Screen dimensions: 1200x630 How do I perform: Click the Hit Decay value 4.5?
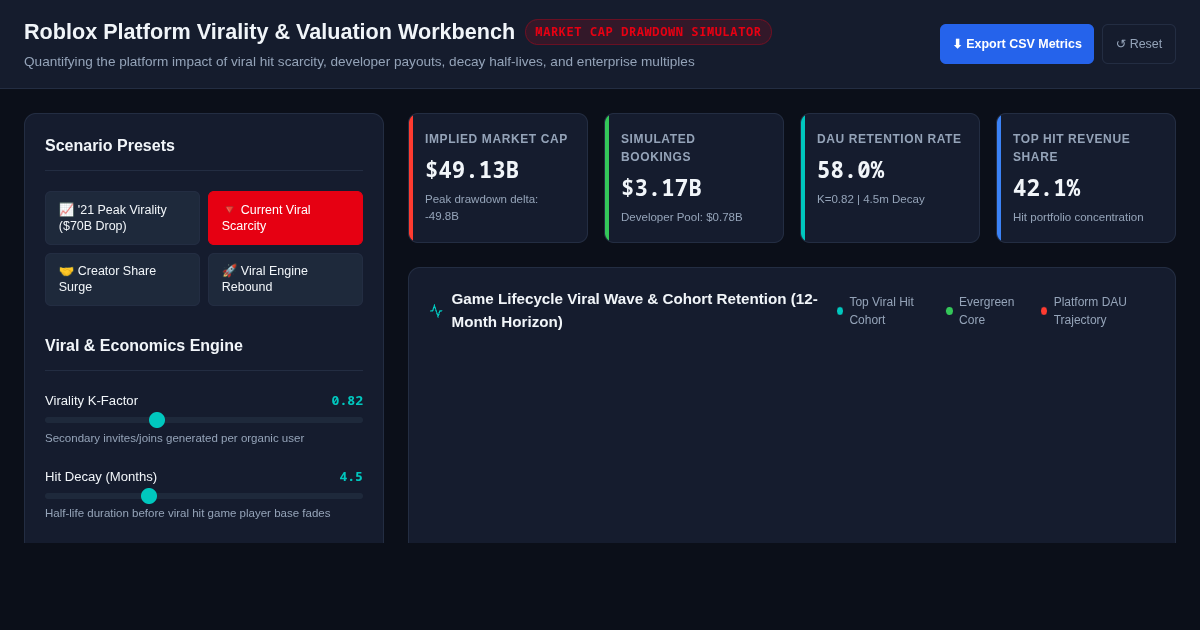pyautogui.click(x=351, y=477)
